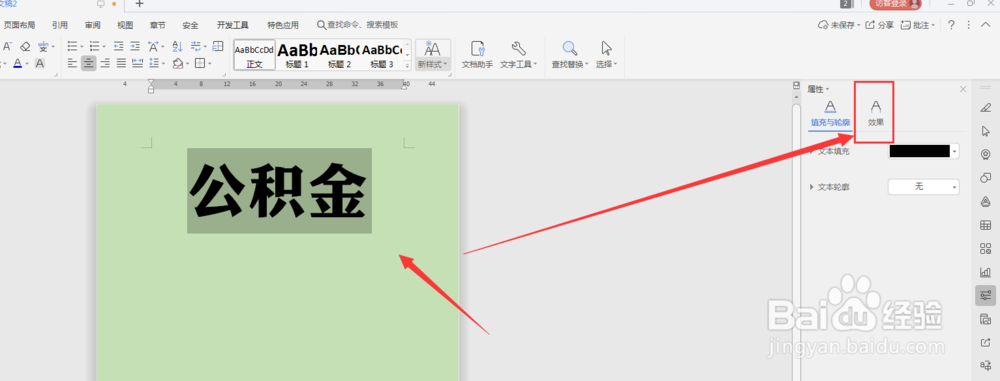Viewport: 1000px width, 381px height.
Task: Apply the 标题 3 style
Action: tap(383, 55)
